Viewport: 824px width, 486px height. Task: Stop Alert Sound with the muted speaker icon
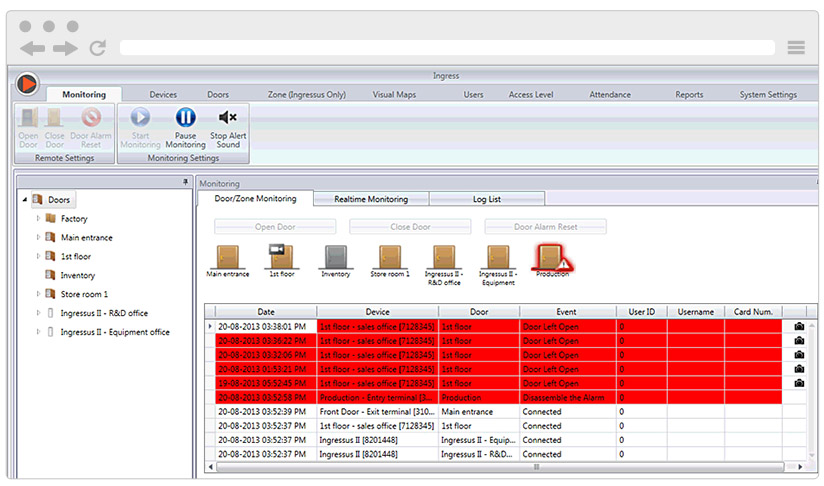(228, 117)
